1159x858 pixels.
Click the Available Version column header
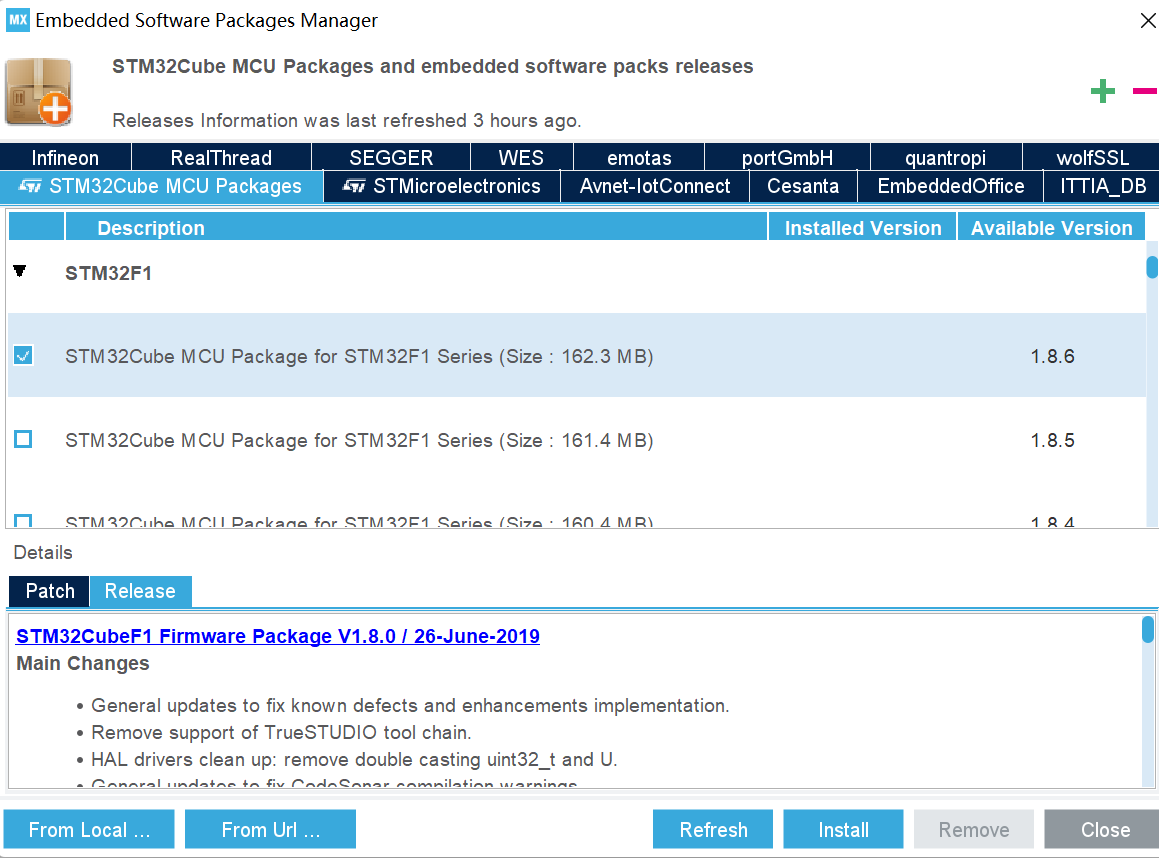[x=1051, y=228]
